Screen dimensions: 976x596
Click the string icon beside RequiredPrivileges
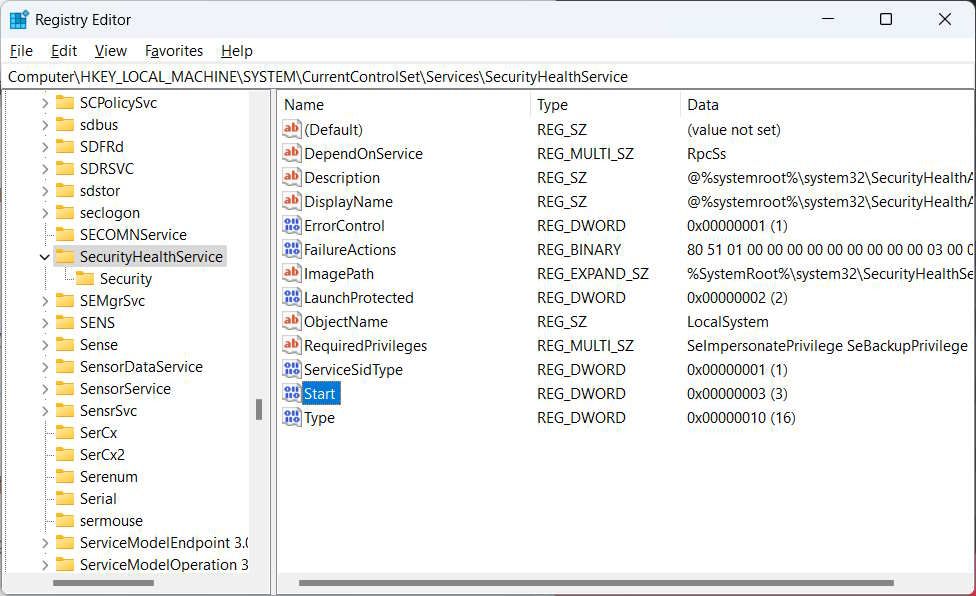pos(291,345)
